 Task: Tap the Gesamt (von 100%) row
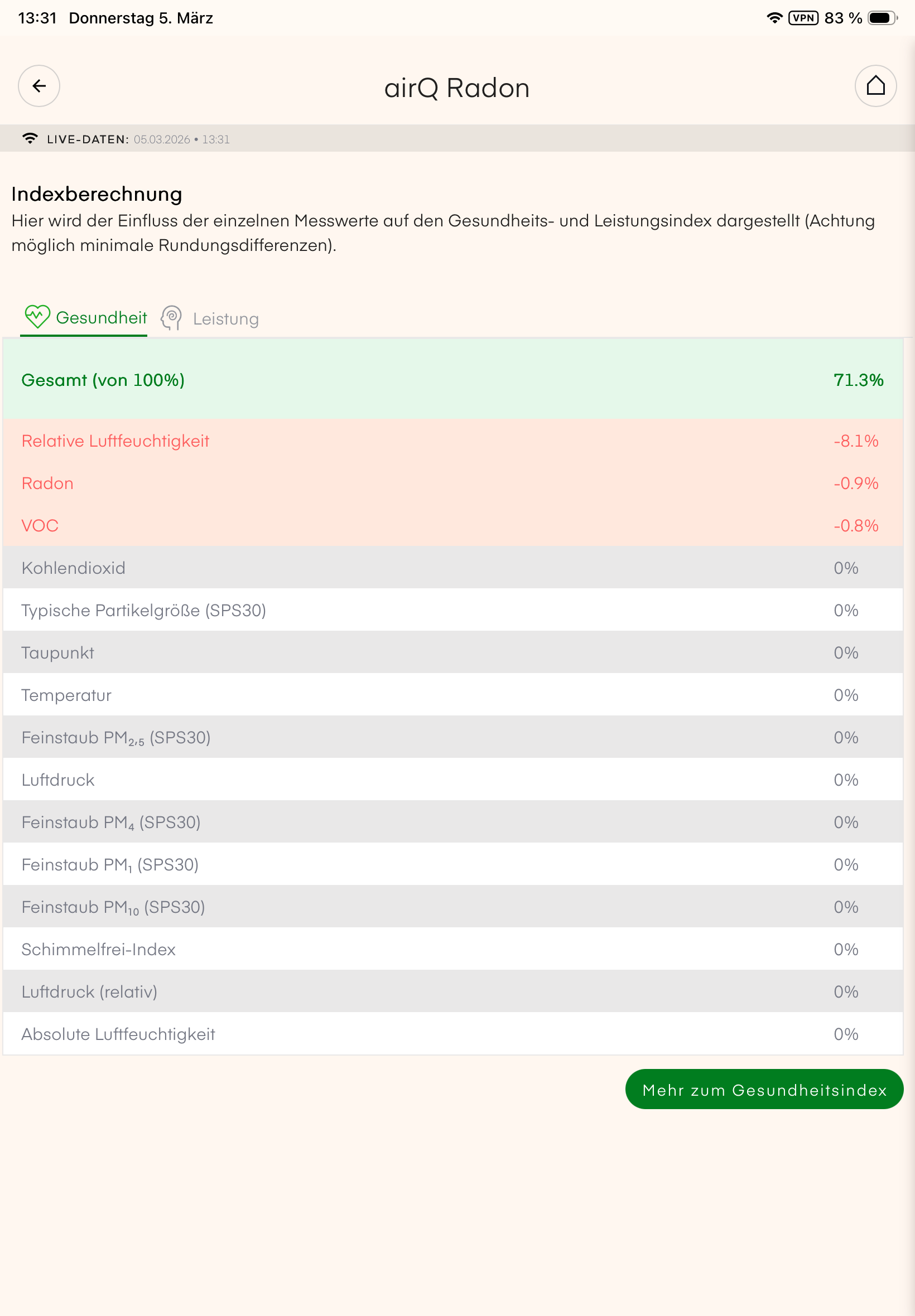pos(453,380)
